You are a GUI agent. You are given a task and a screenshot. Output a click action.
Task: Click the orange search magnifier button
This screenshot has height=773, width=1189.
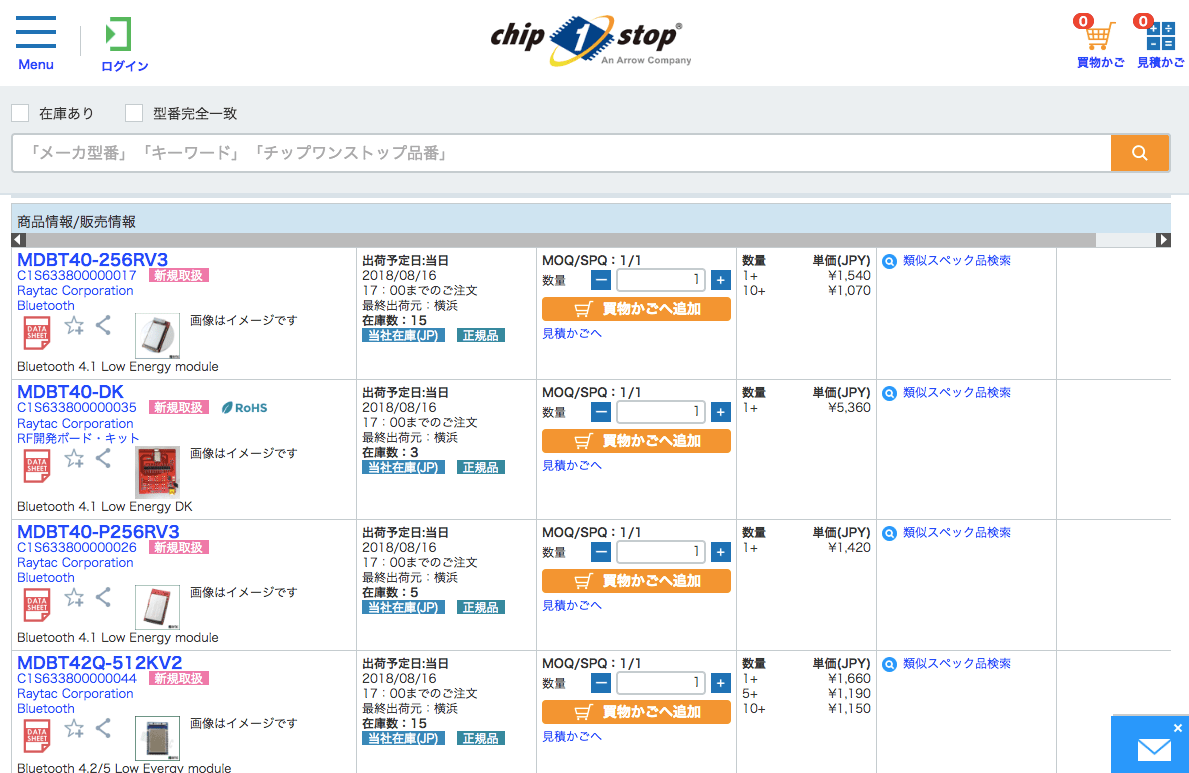pyautogui.click(x=1139, y=153)
